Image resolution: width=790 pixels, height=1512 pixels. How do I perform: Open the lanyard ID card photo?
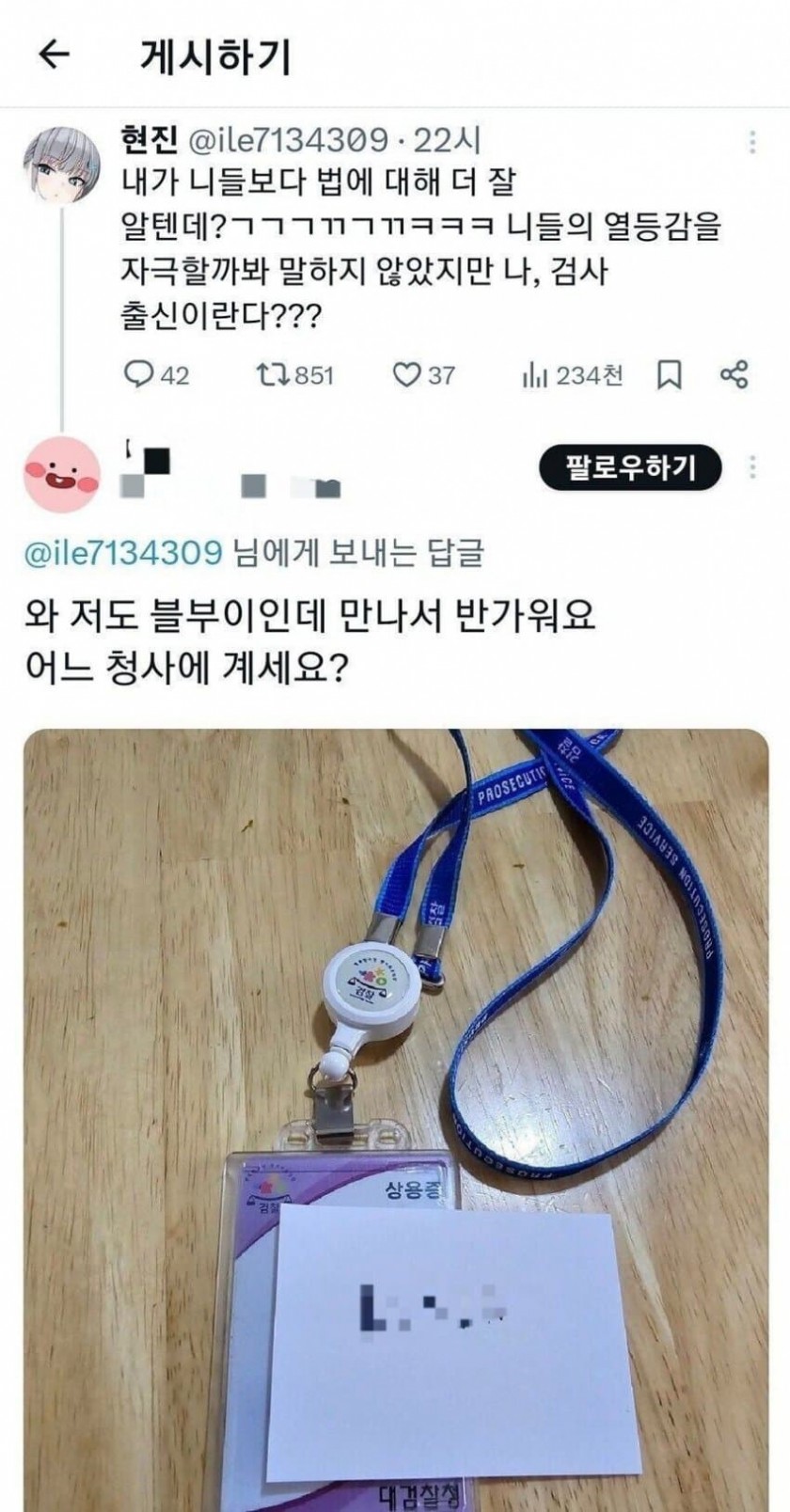[395, 1120]
